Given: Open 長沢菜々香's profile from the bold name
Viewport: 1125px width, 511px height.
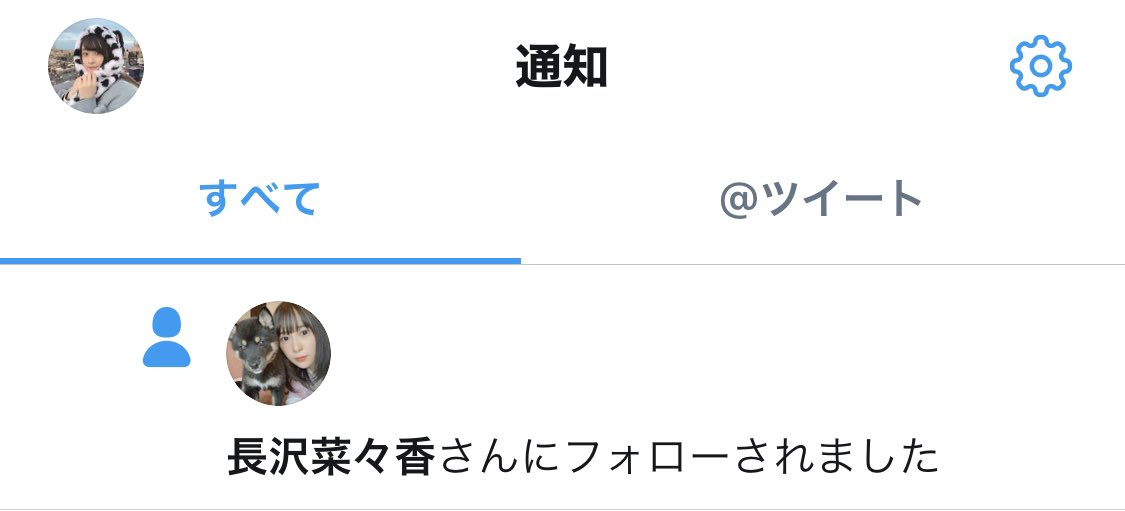Looking at the screenshot, I should point(331,457).
